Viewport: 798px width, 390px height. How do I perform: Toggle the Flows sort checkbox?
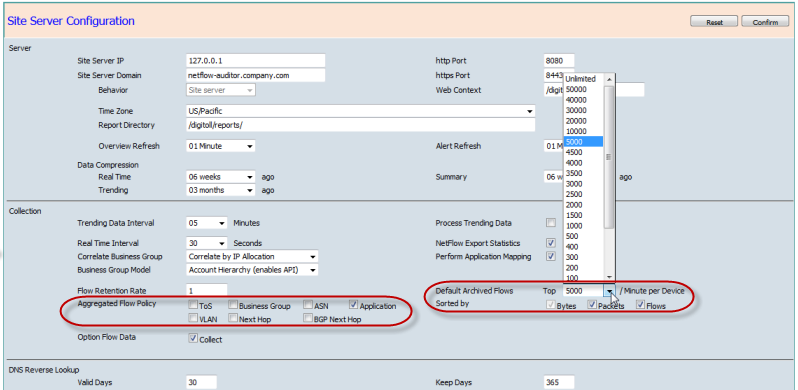tap(641, 305)
